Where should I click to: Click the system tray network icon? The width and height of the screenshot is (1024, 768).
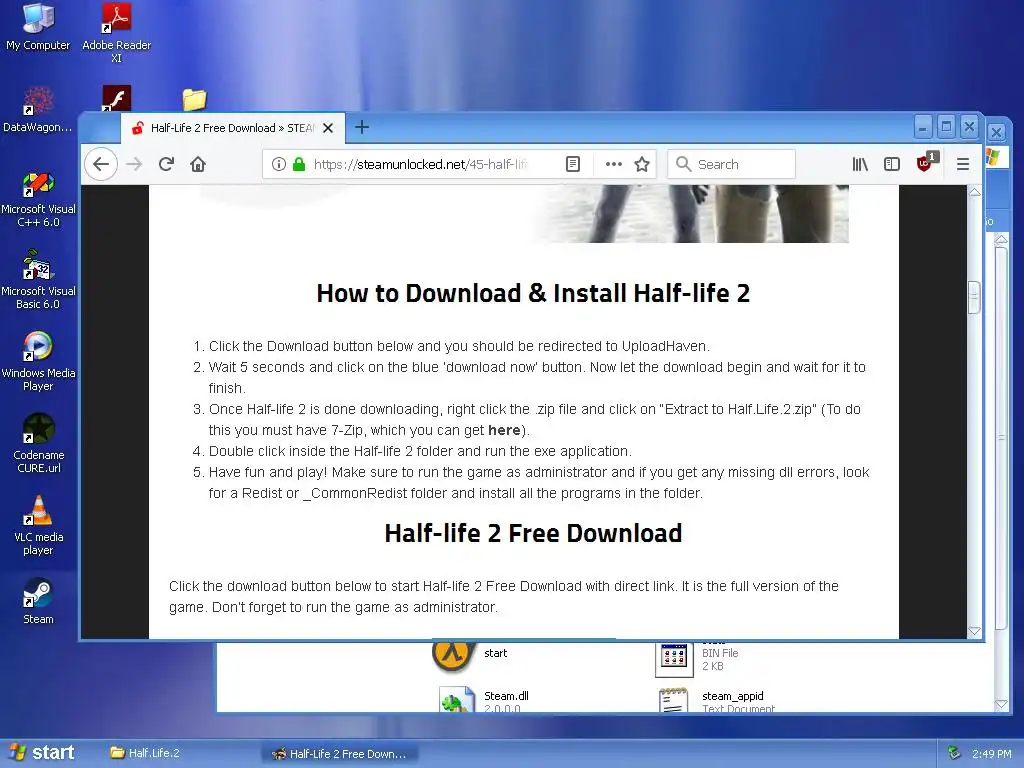click(955, 753)
